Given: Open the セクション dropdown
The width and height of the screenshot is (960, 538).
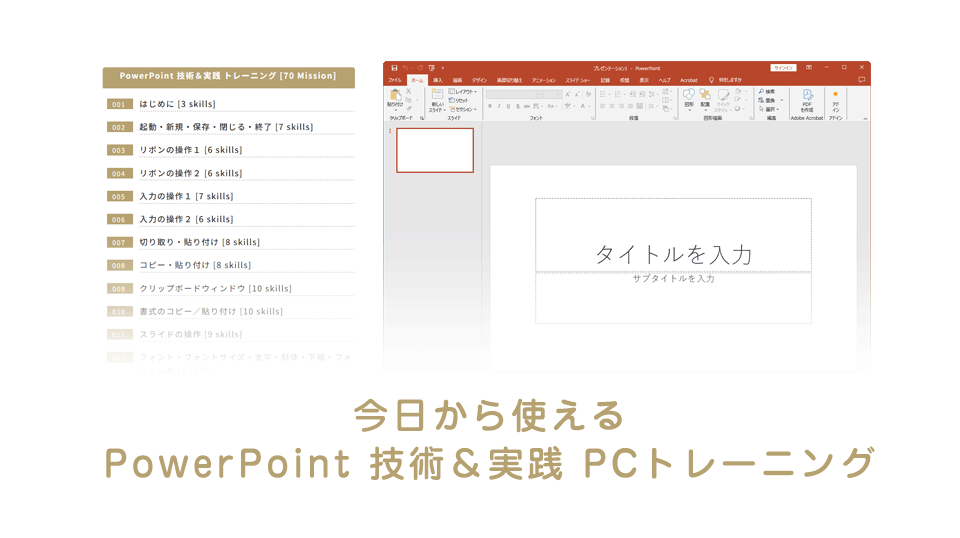Looking at the screenshot, I should pyautogui.click(x=463, y=110).
